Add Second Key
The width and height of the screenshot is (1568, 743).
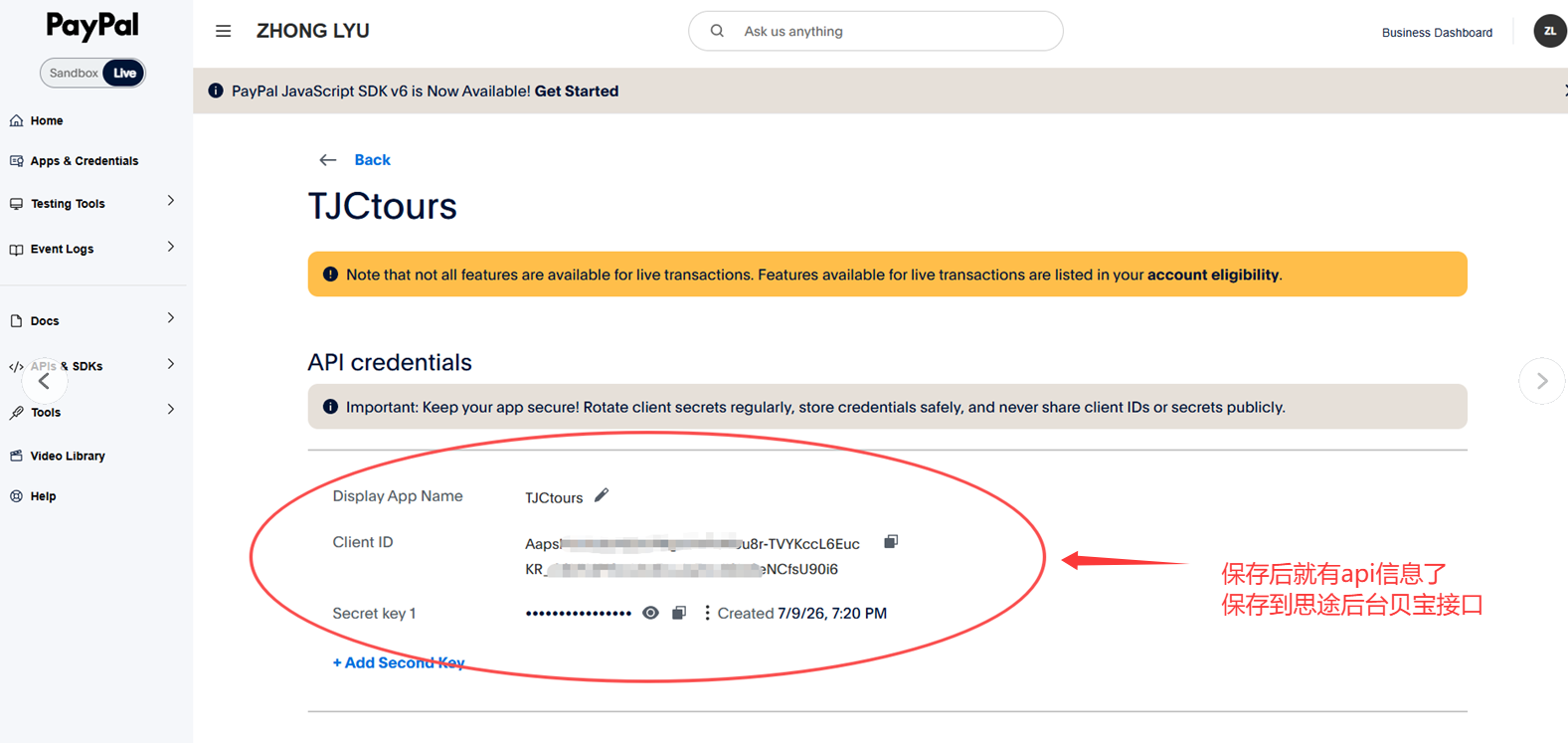tap(398, 662)
